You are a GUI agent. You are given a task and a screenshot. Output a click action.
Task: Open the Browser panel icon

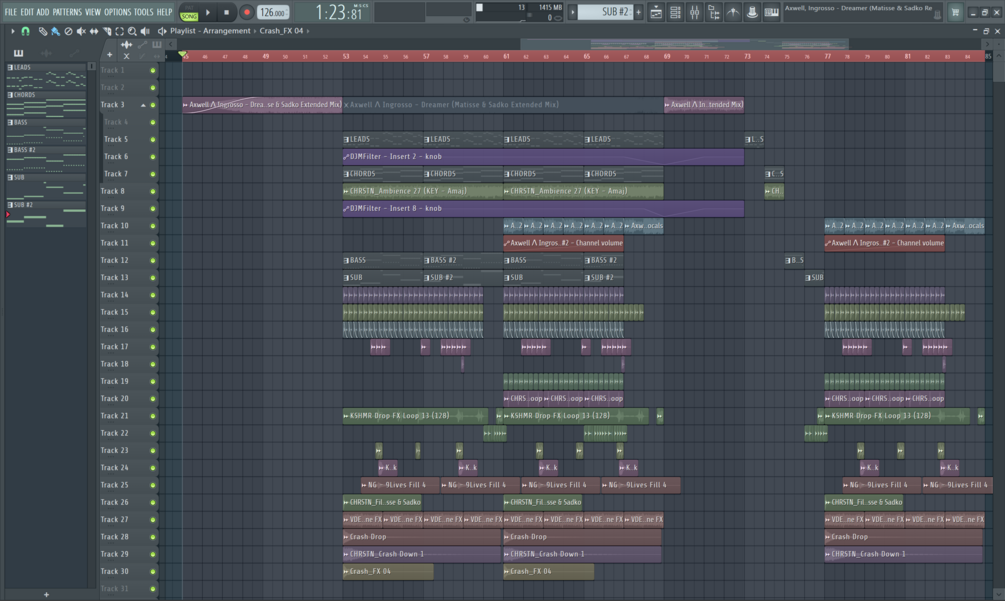click(x=713, y=12)
